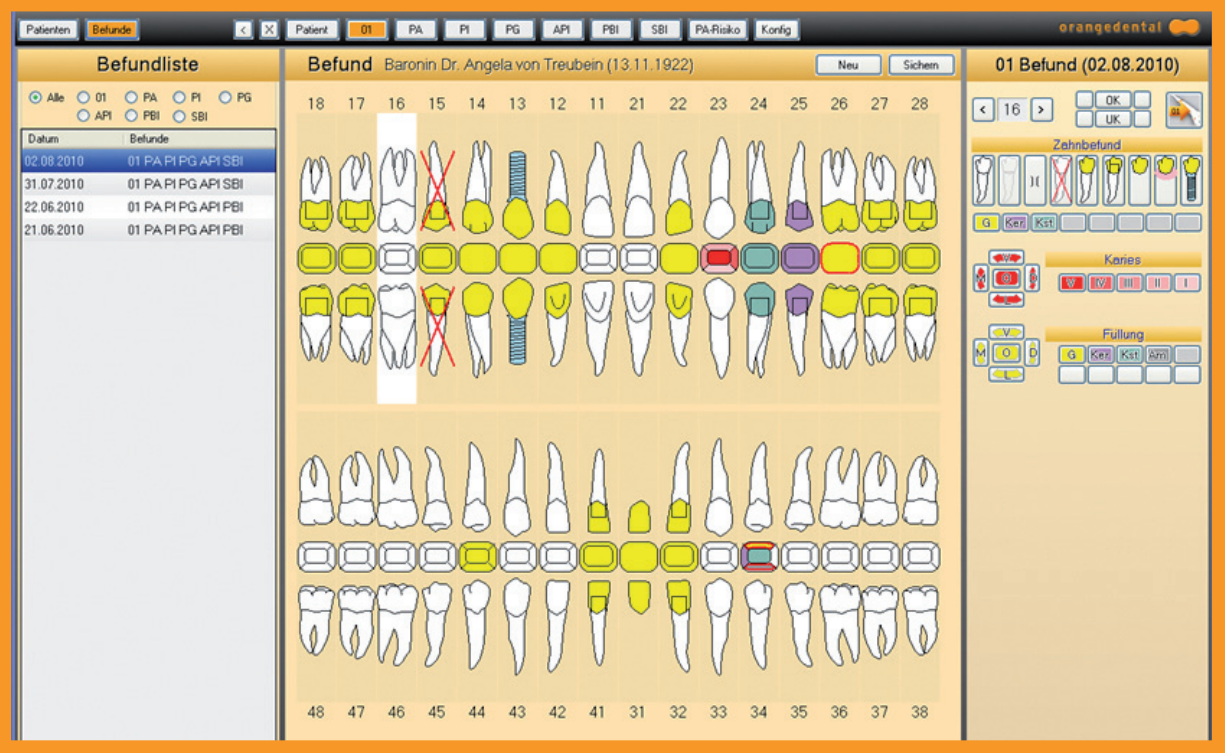
Task: Choose caries grade V red swatch
Action: point(1072,283)
